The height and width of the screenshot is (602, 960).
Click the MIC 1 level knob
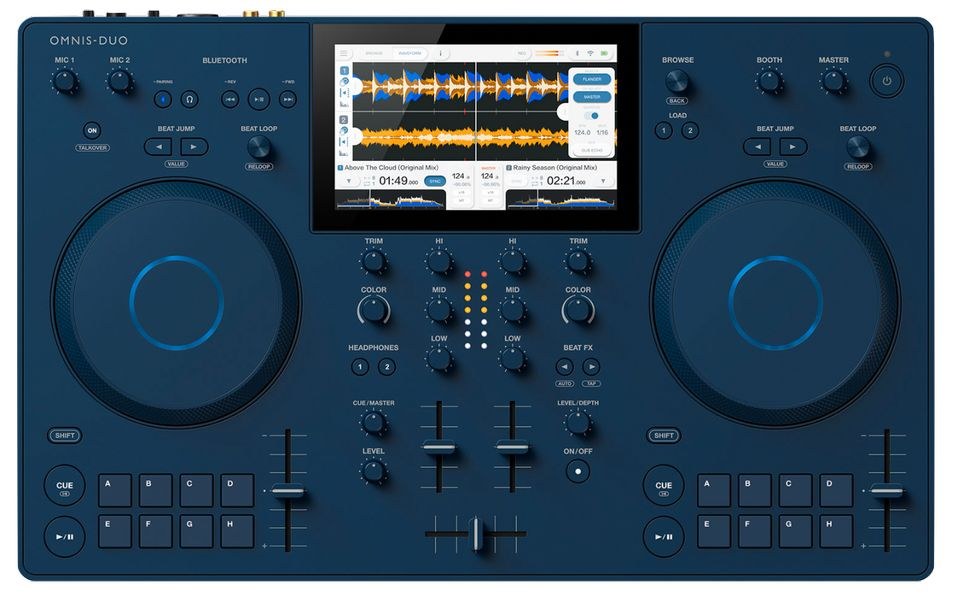pyautogui.click(x=64, y=81)
